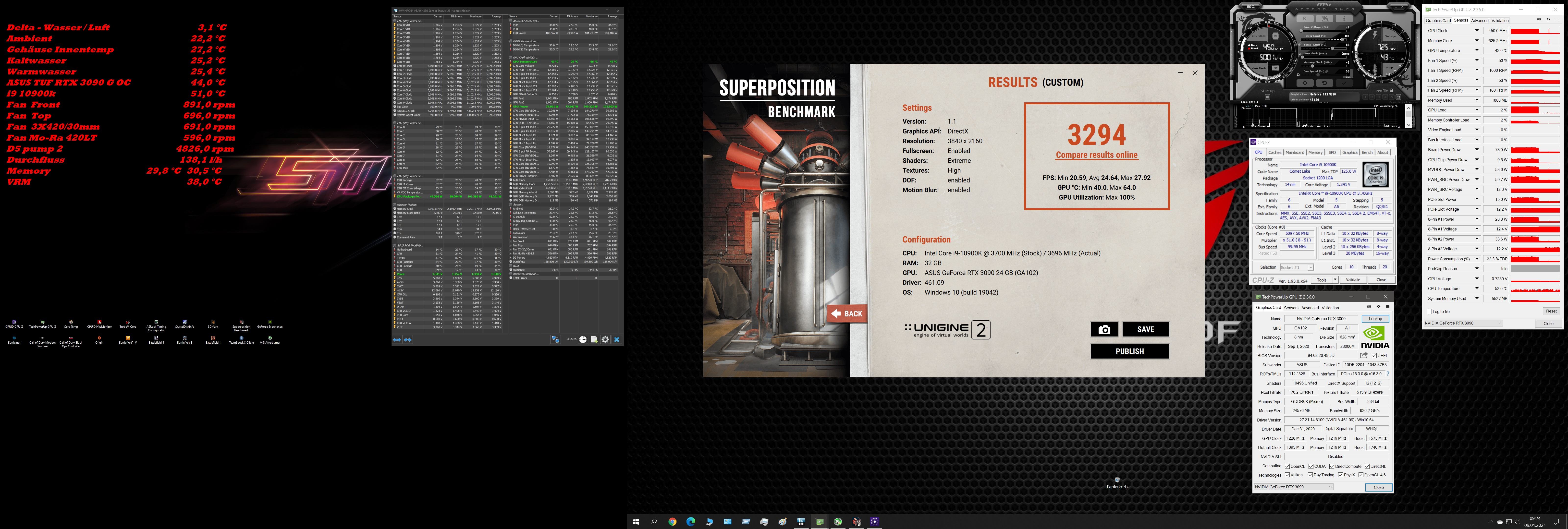Toggle DirectML checkbox in GPU-Z
The height and width of the screenshot is (529, 1568).
coord(1367,466)
